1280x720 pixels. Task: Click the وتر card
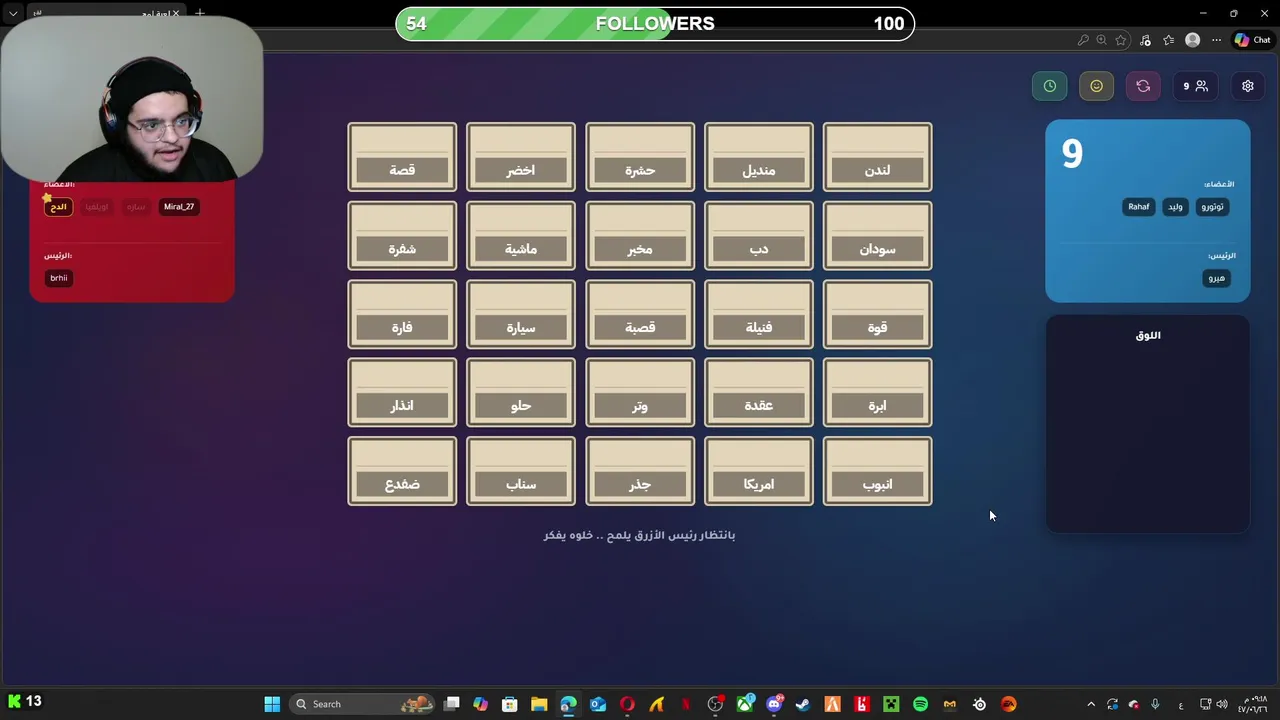[640, 392]
